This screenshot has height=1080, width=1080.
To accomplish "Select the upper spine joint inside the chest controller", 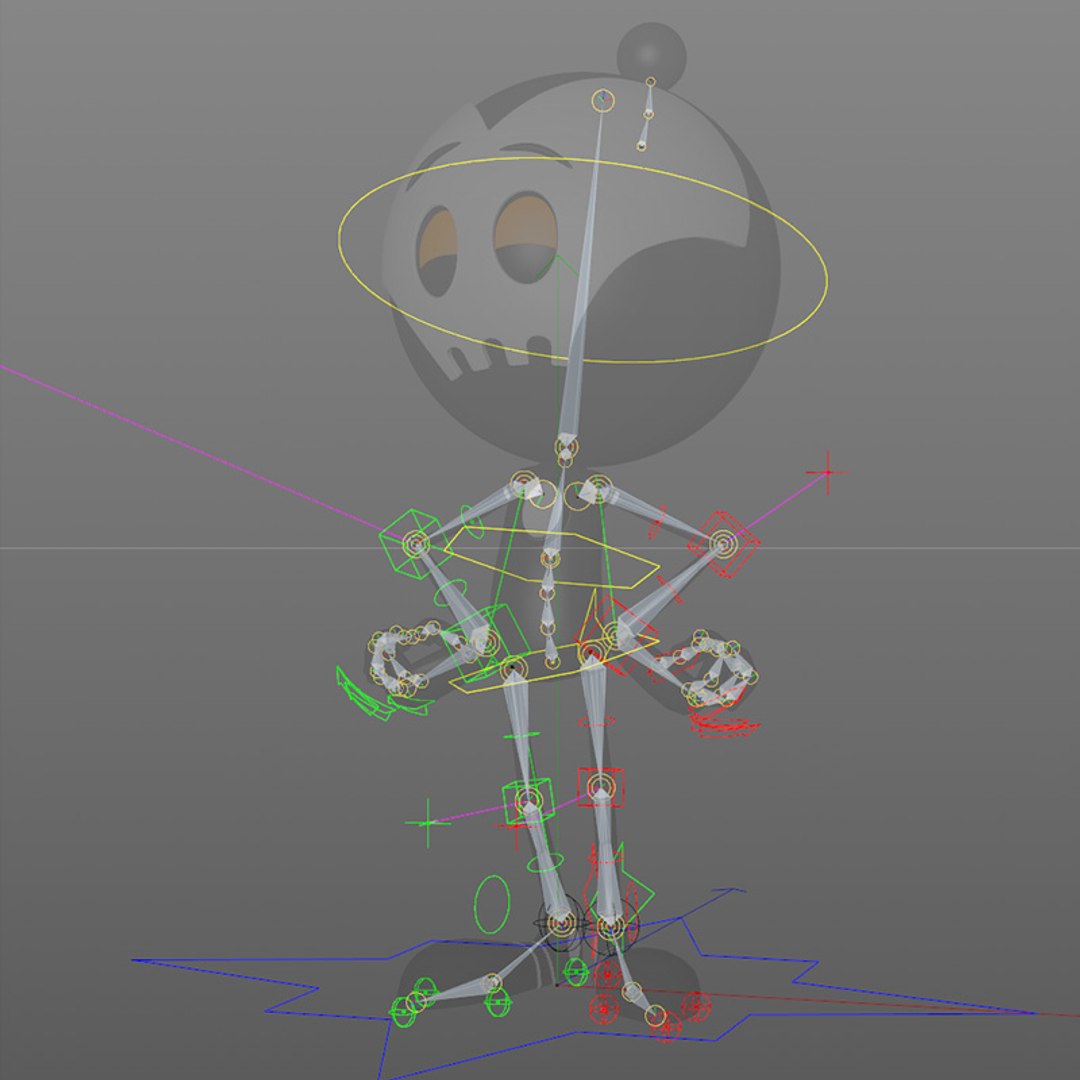I will (549, 557).
